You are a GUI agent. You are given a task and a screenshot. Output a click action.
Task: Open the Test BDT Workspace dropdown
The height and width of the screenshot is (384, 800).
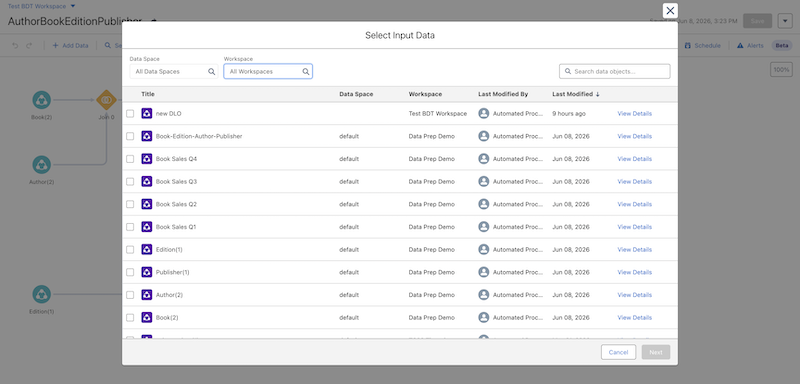click(41, 6)
